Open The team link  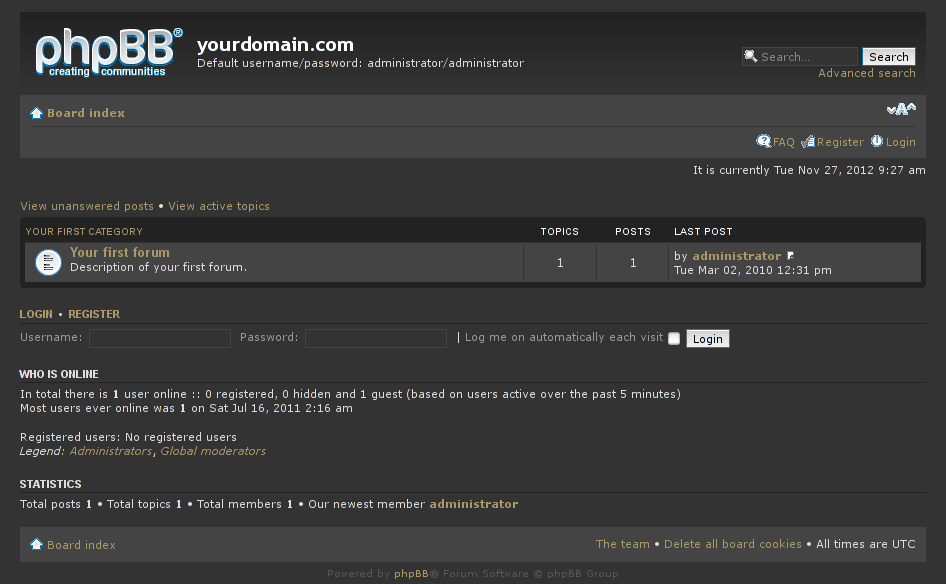tap(622, 544)
